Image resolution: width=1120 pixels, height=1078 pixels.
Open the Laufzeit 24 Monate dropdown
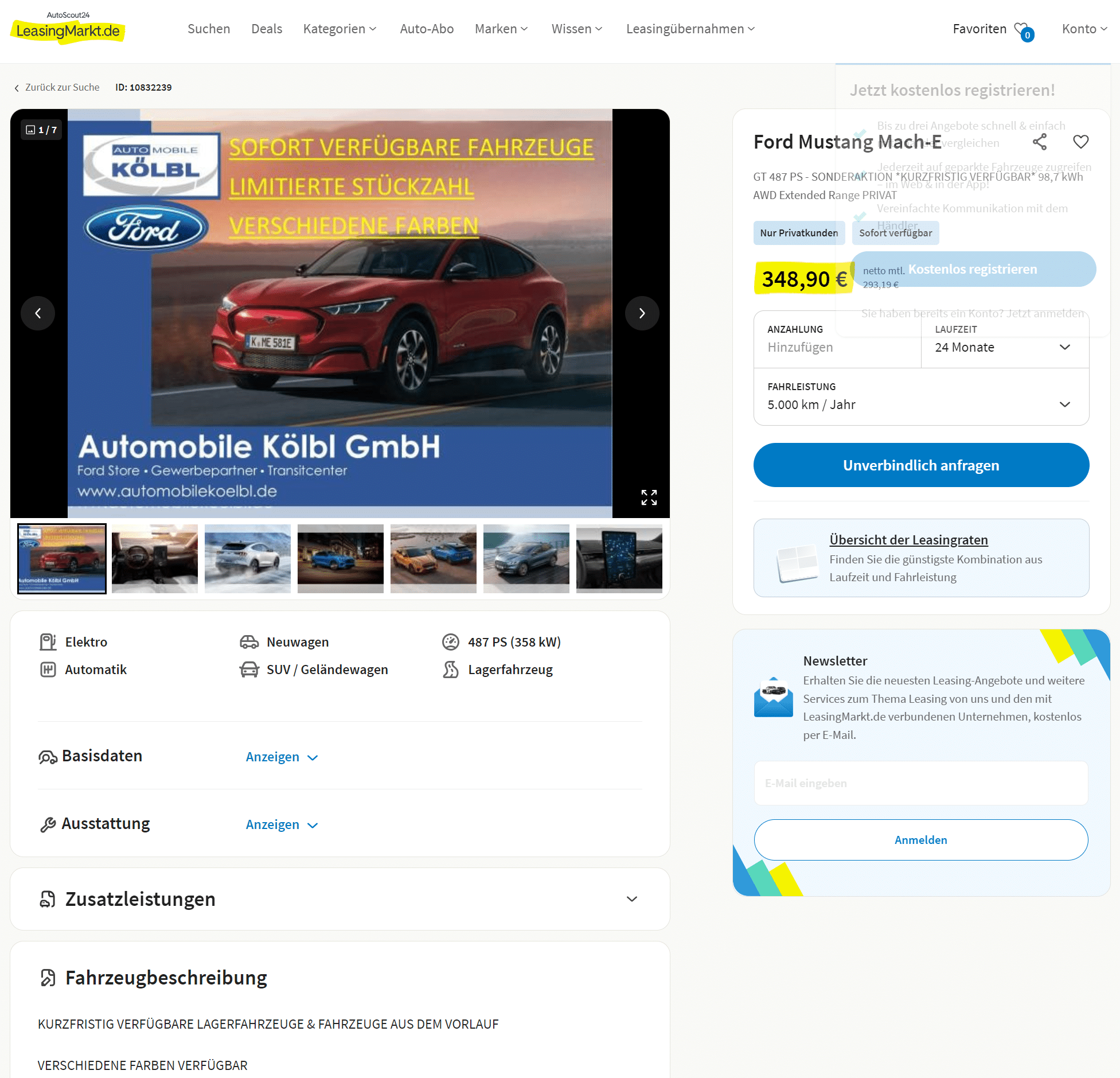(x=1005, y=339)
